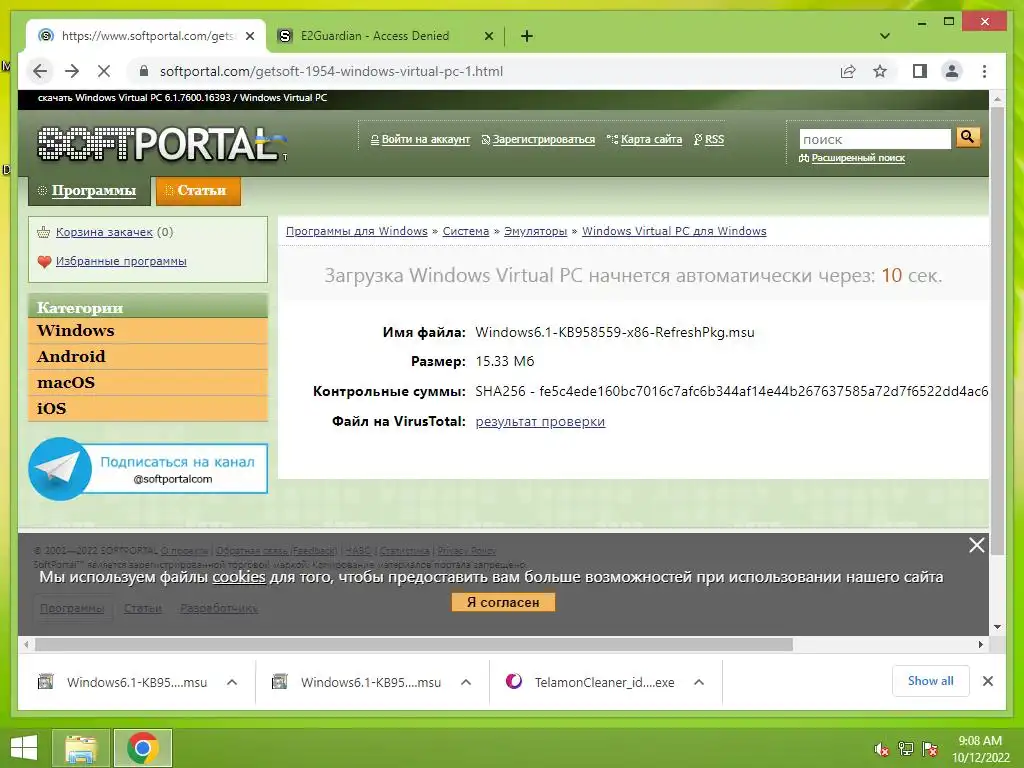Image resolution: width=1024 pixels, height=768 pixels.
Task: Click the lock icon in the address bar
Action: [x=144, y=71]
